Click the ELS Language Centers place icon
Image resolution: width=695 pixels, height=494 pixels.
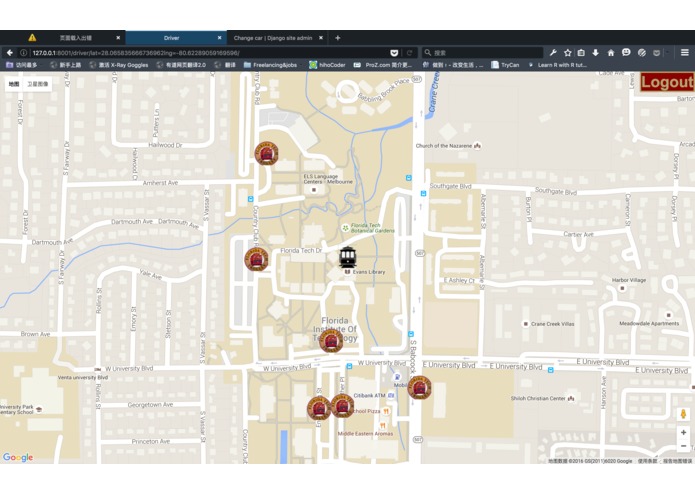pyautogui.click(x=314, y=190)
